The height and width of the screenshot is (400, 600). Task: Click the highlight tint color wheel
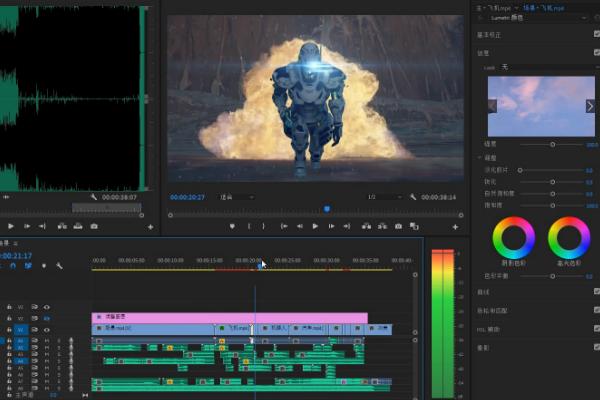pyautogui.click(x=569, y=238)
